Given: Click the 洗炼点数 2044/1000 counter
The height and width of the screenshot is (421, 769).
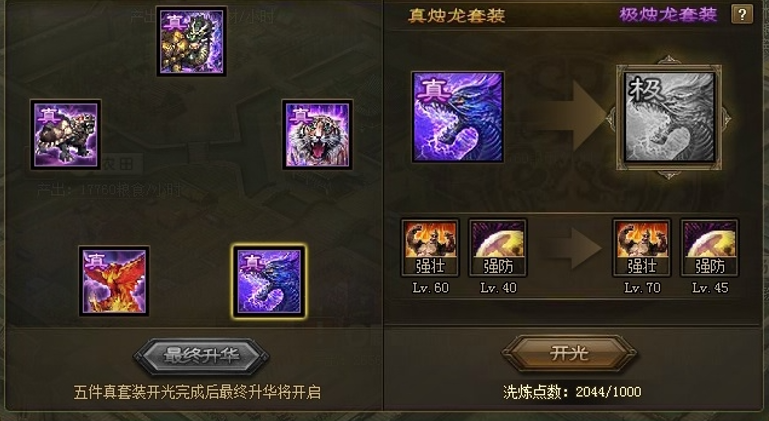Looking at the screenshot, I should point(572,392).
